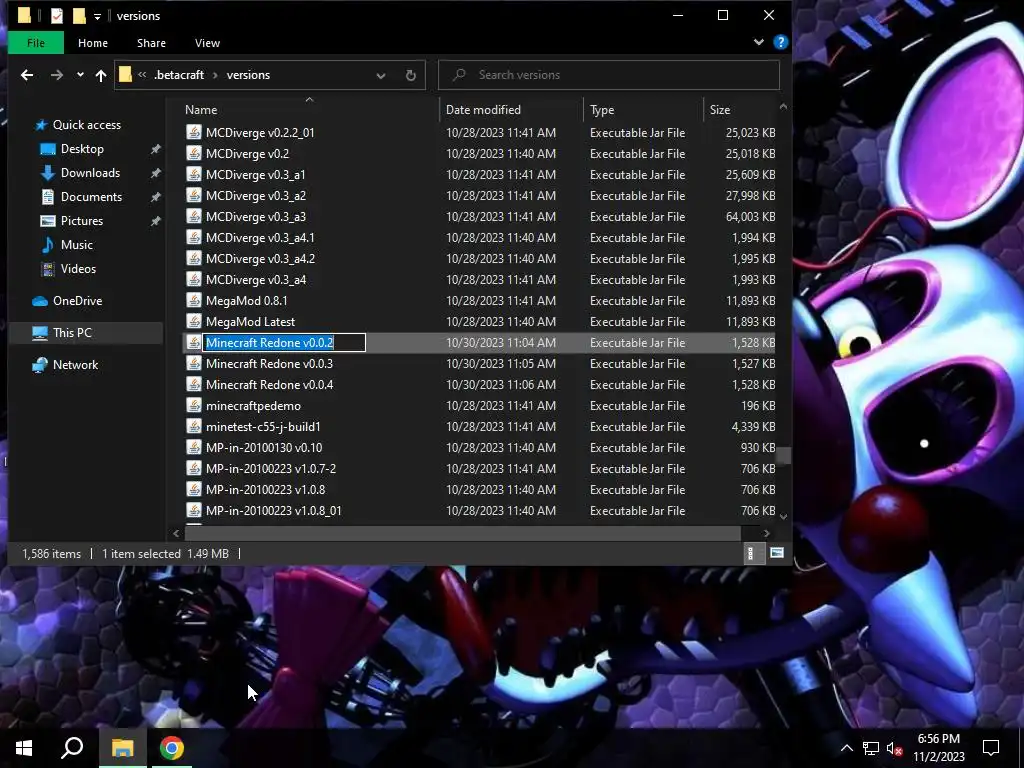Open taskbar Search
The height and width of the screenshot is (768, 1024).
72,748
